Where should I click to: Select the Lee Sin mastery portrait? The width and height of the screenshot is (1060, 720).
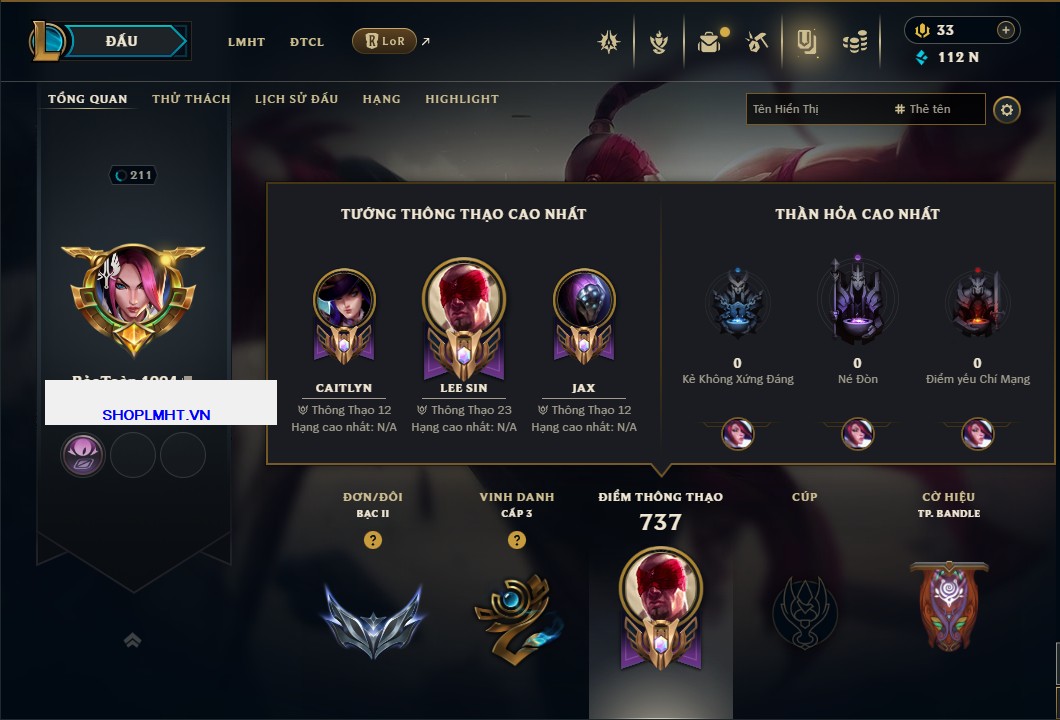pyautogui.click(x=464, y=320)
